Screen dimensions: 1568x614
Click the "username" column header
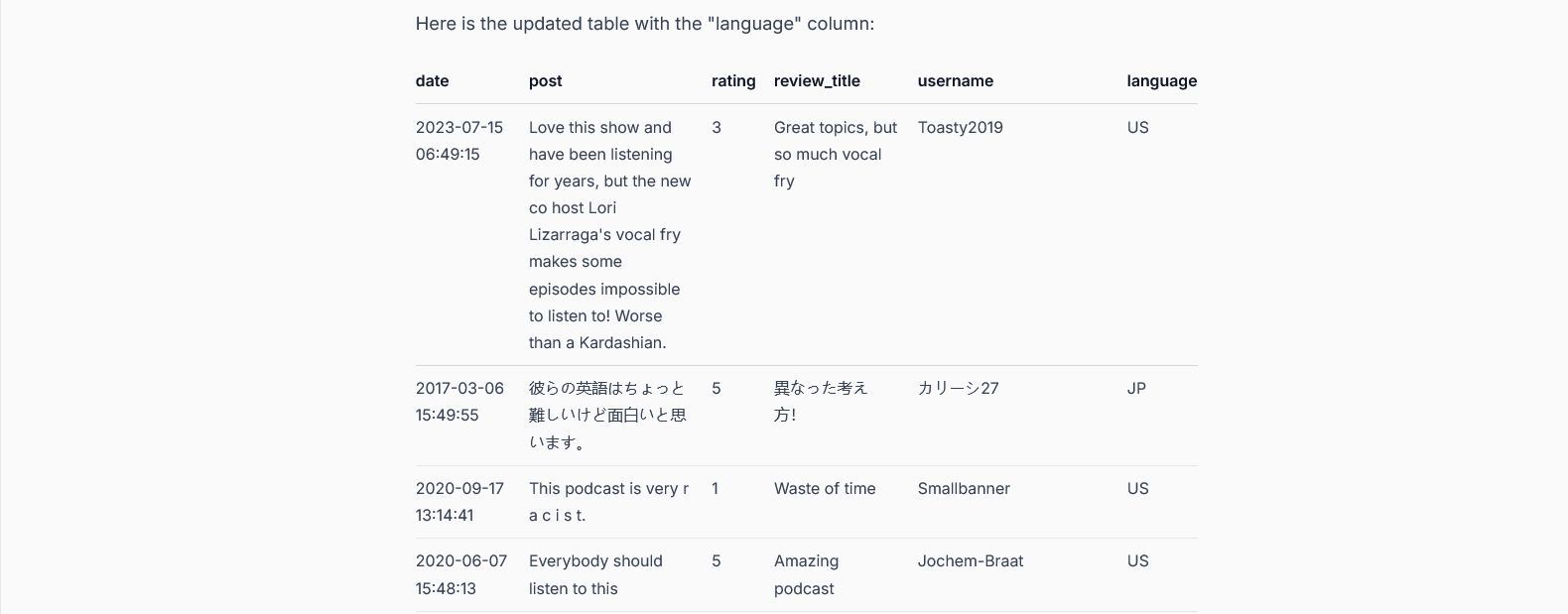[955, 81]
